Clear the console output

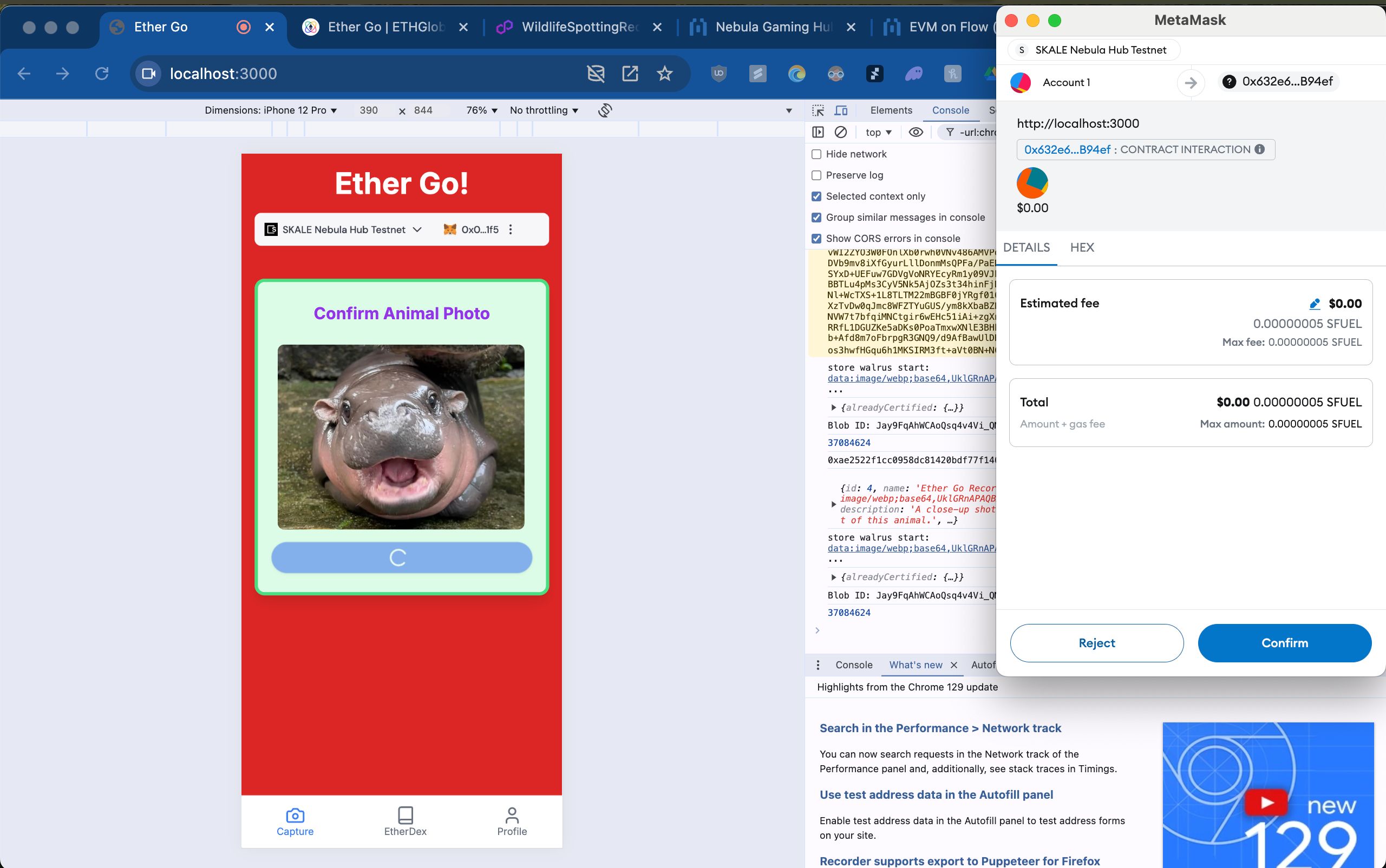(840, 132)
